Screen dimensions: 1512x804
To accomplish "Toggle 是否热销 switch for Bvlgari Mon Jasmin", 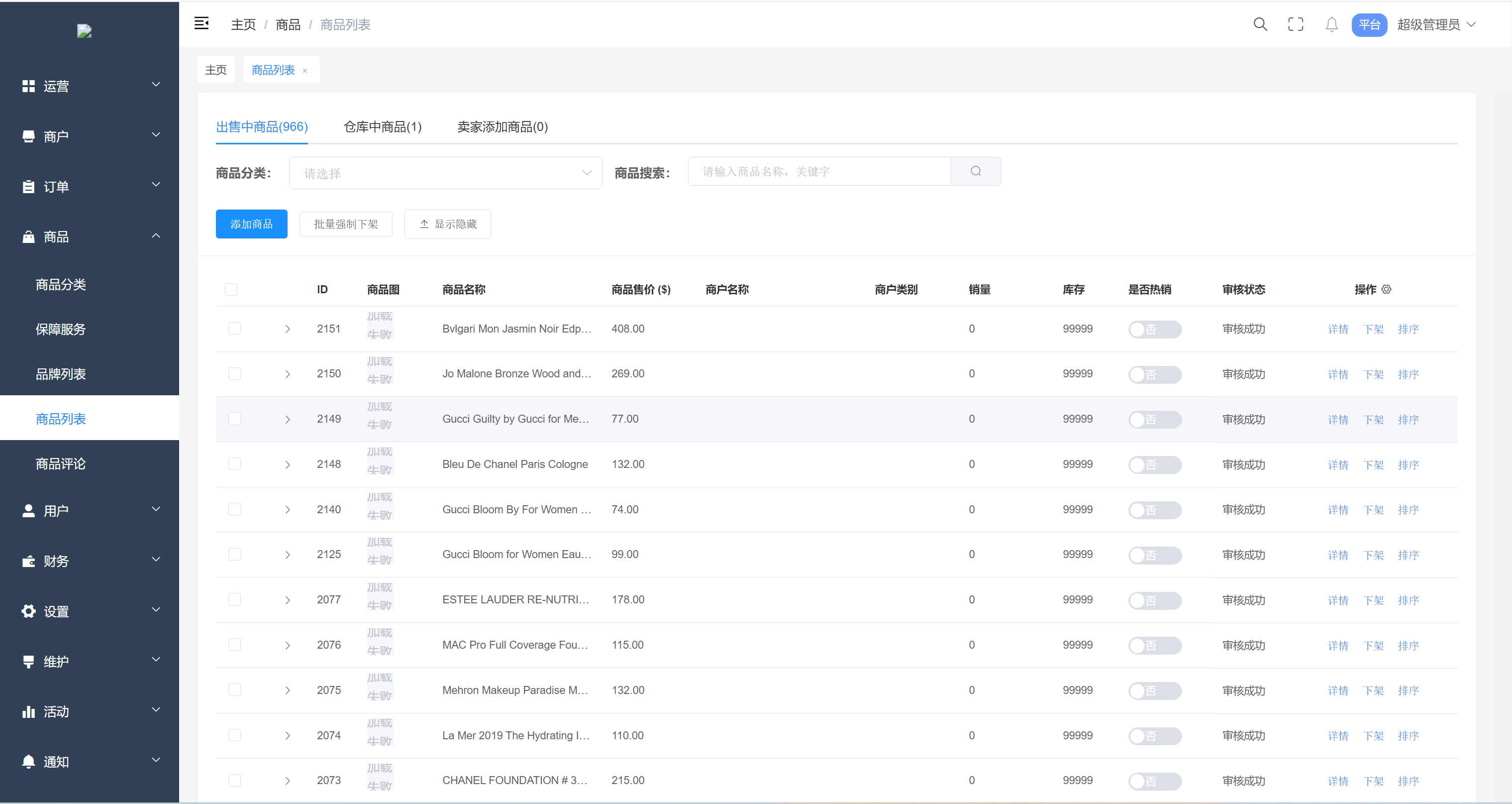I will [x=1155, y=329].
